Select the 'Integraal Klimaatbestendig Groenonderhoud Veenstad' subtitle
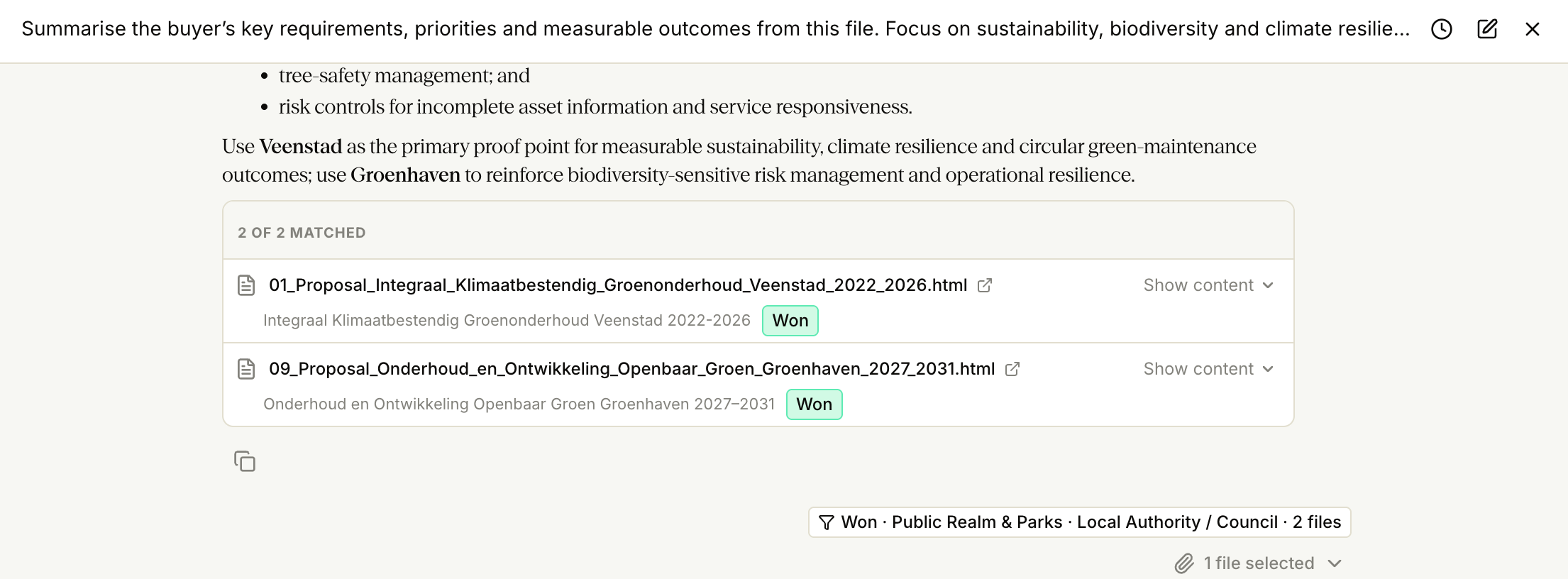This screenshot has width=1568, height=579. (507, 321)
